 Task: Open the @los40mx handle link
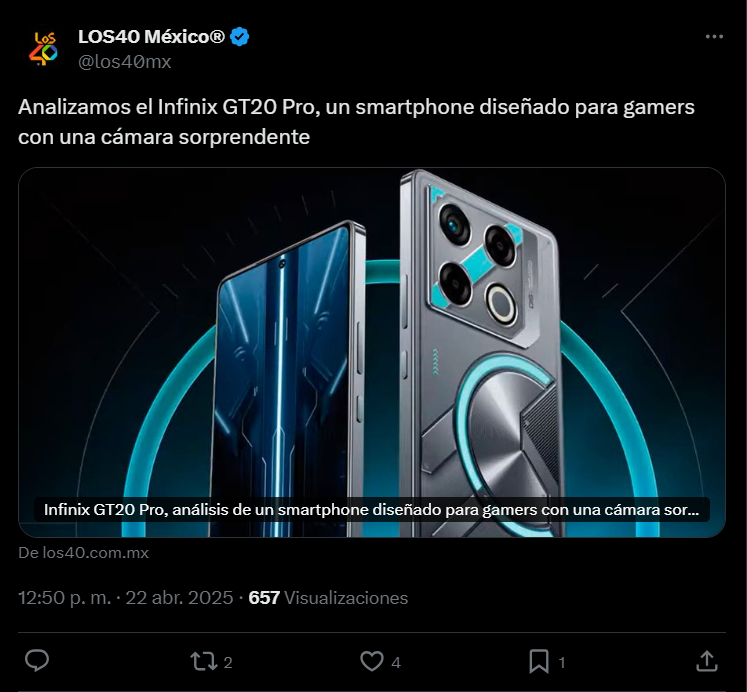pyautogui.click(x=124, y=62)
